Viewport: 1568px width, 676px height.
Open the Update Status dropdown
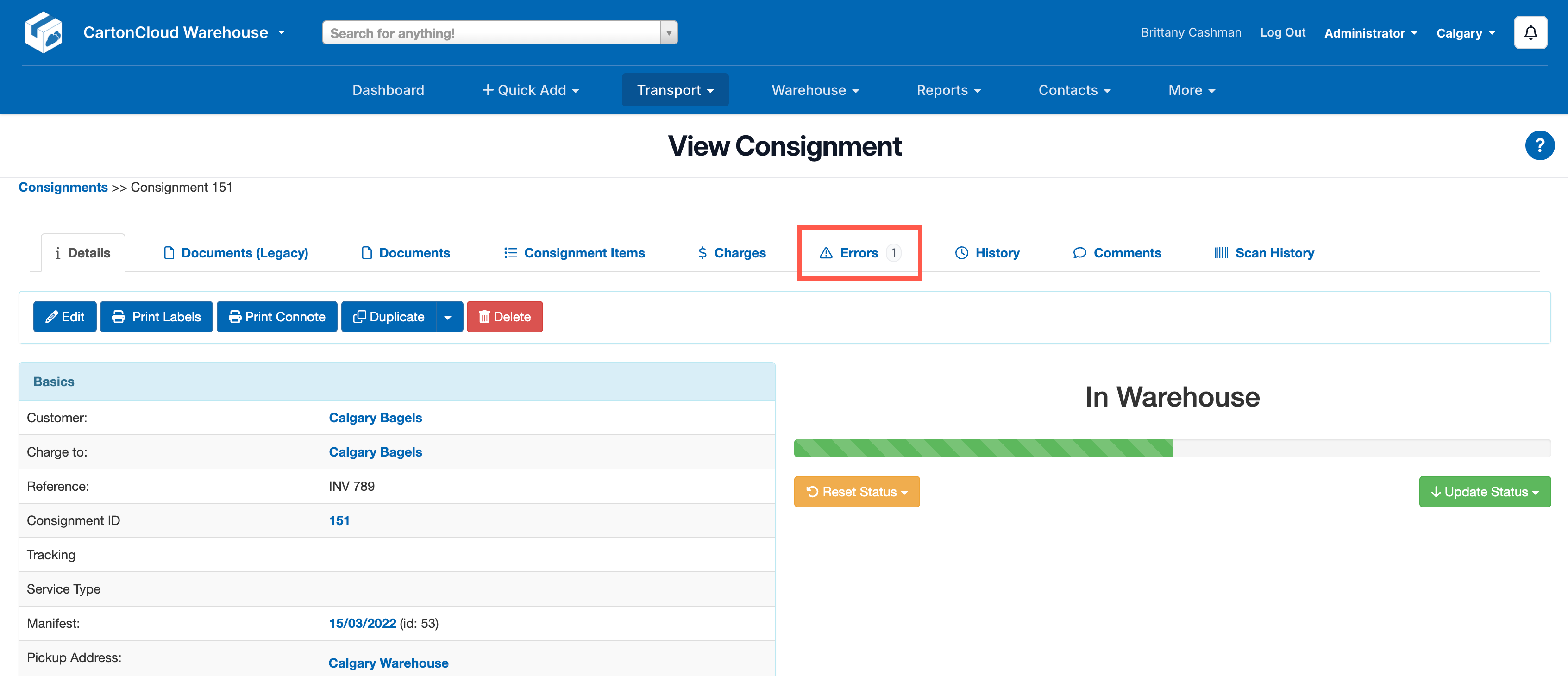click(x=1484, y=492)
